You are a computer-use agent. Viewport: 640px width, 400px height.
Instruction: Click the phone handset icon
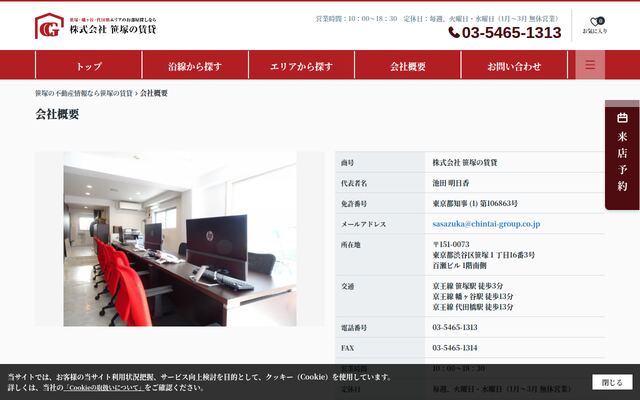[x=454, y=32]
